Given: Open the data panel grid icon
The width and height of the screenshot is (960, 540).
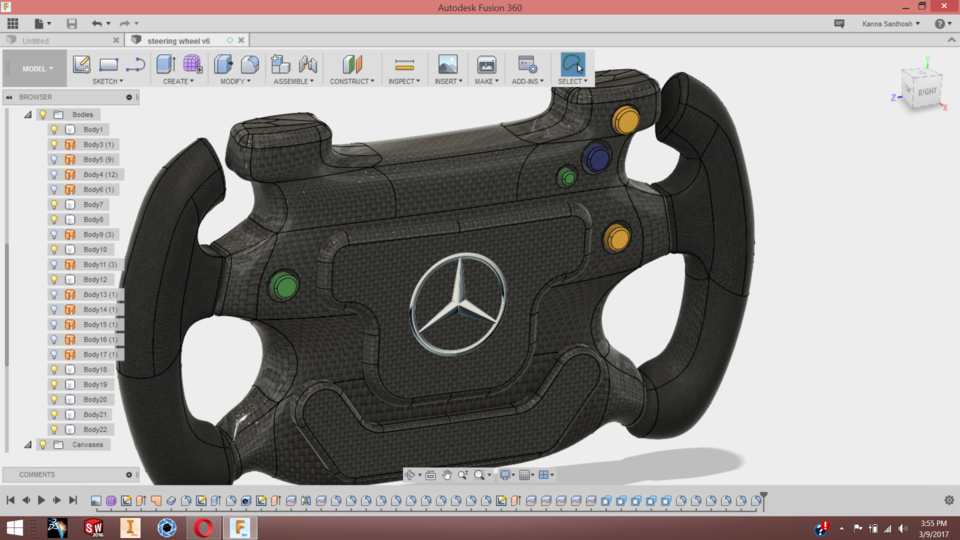Looking at the screenshot, I should click(x=13, y=24).
